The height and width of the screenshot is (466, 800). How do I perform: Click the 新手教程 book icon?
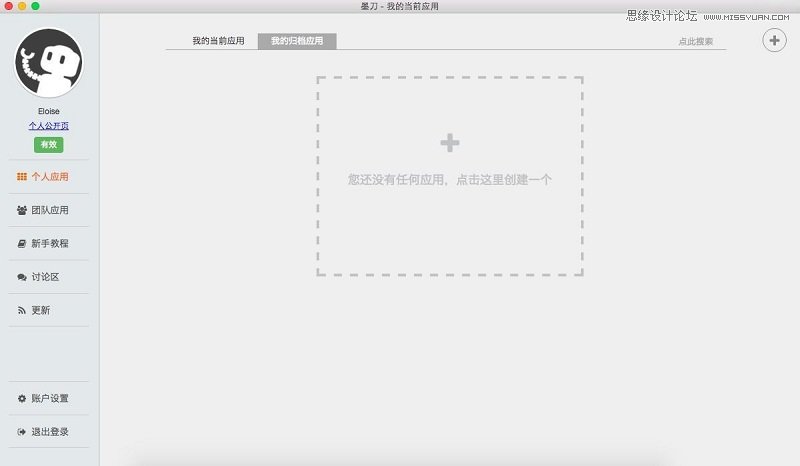[x=21, y=244]
